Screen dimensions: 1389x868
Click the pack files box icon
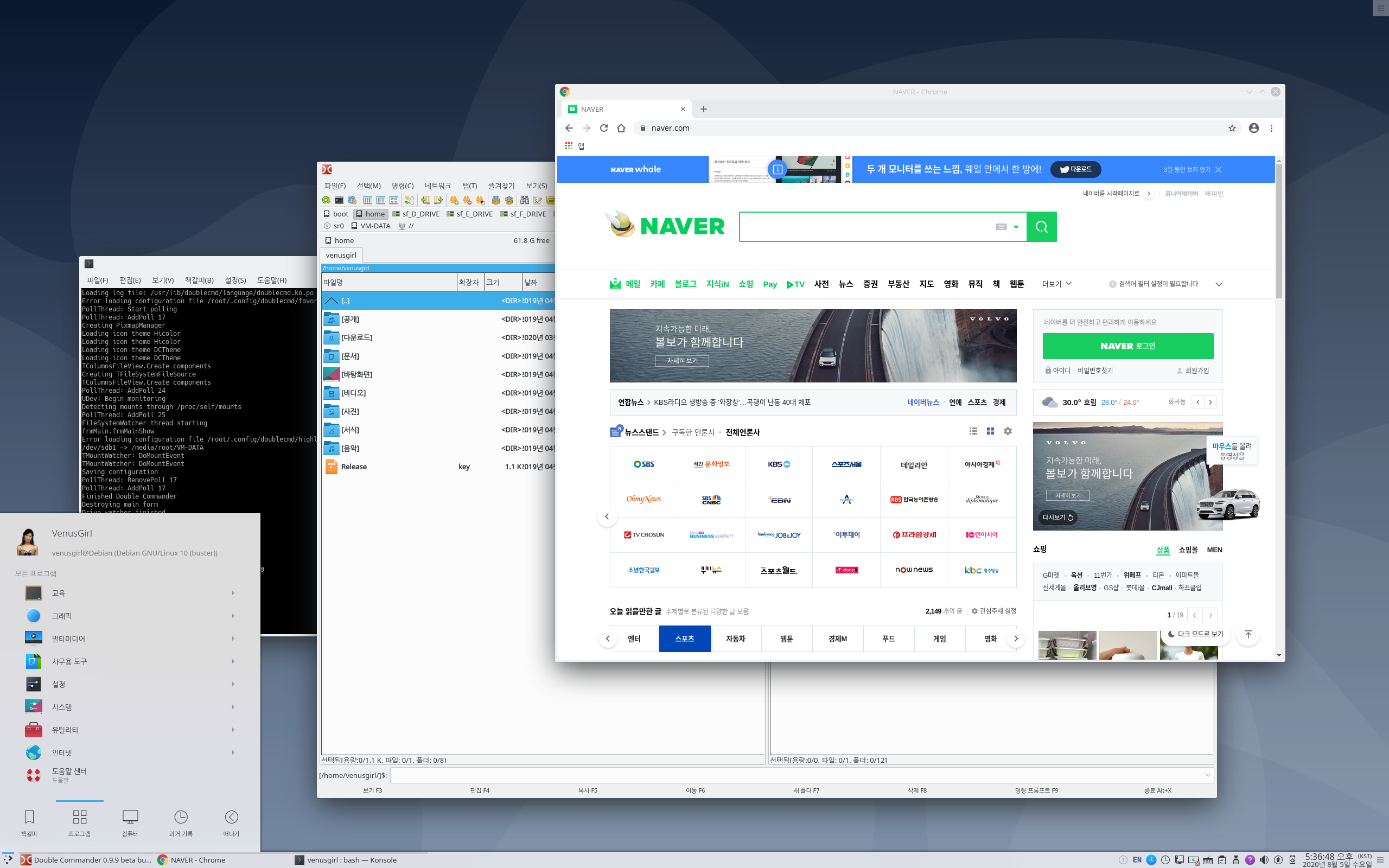tap(496, 200)
